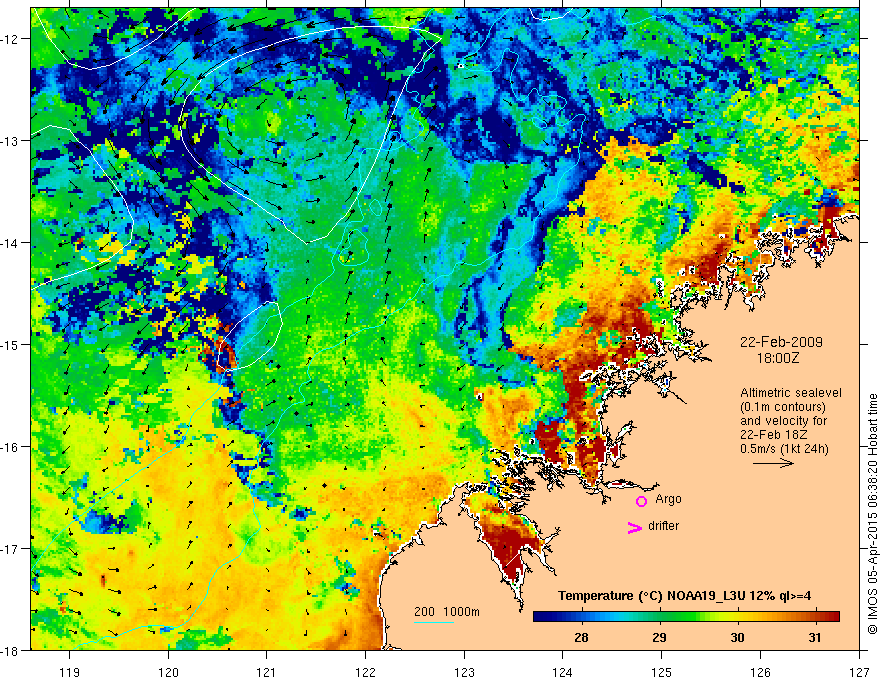Viewport: 880px width, 680px height.
Task: Click the cyan 200 1000m depth contour legend line
Action: [434, 622]
